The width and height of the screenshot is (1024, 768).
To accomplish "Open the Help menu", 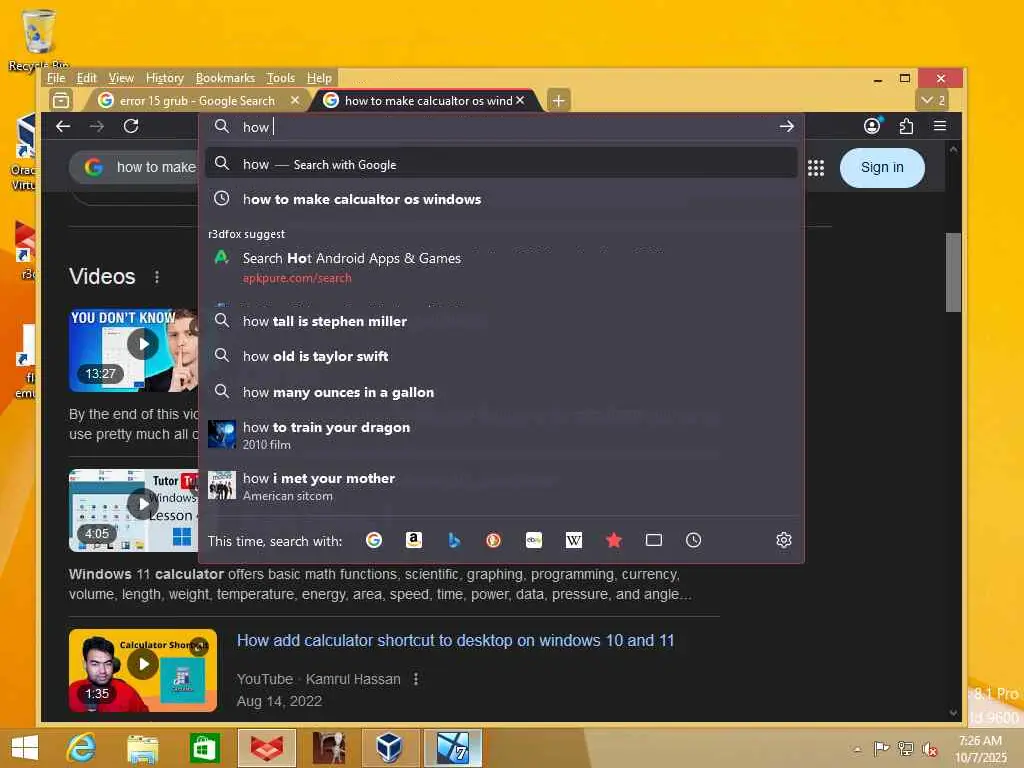I will pos(319,78).
